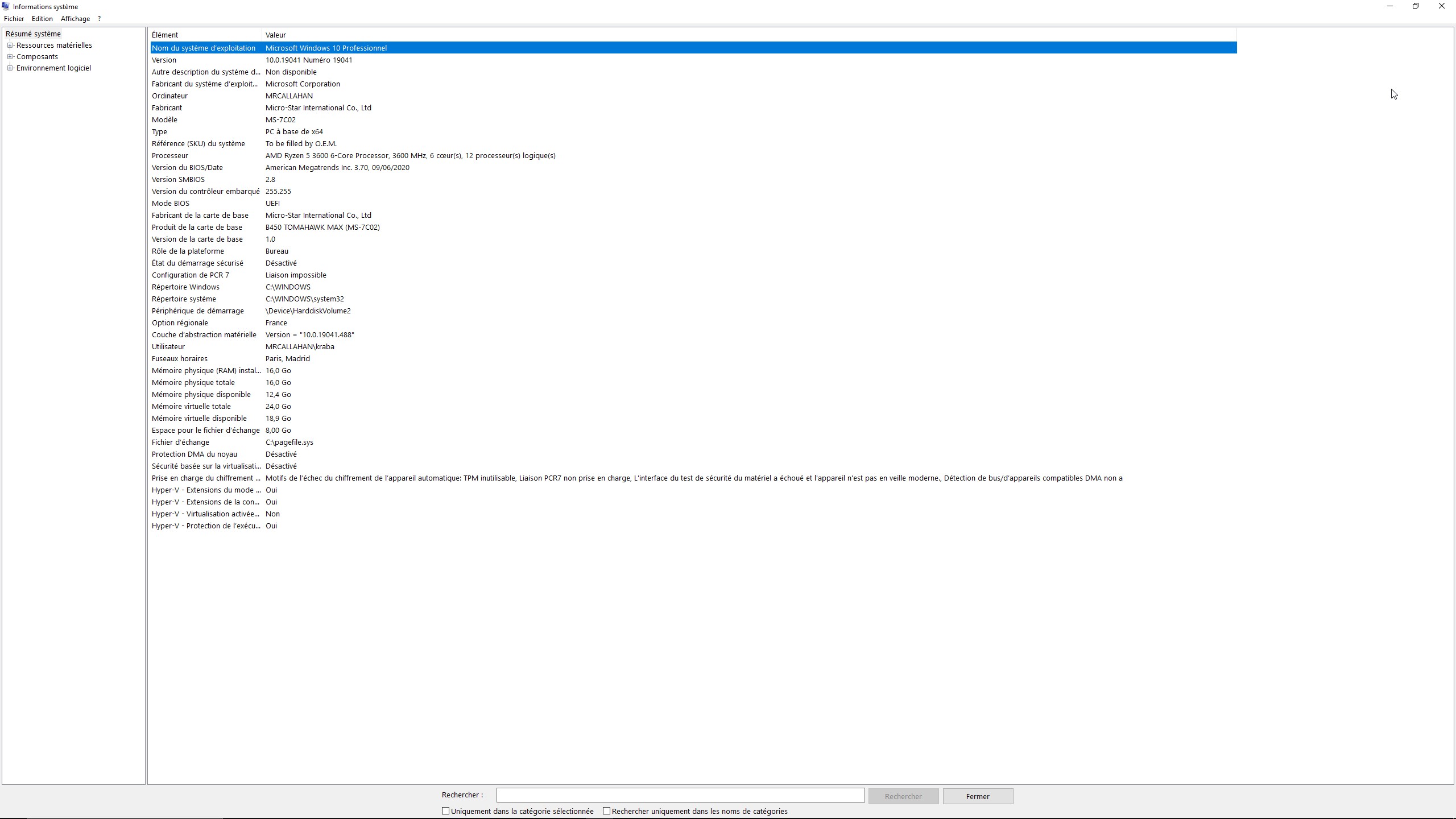Select the Utilisateur MRCALLAHAN\kraba row
1456x819 pixels.
click(693, 347)
